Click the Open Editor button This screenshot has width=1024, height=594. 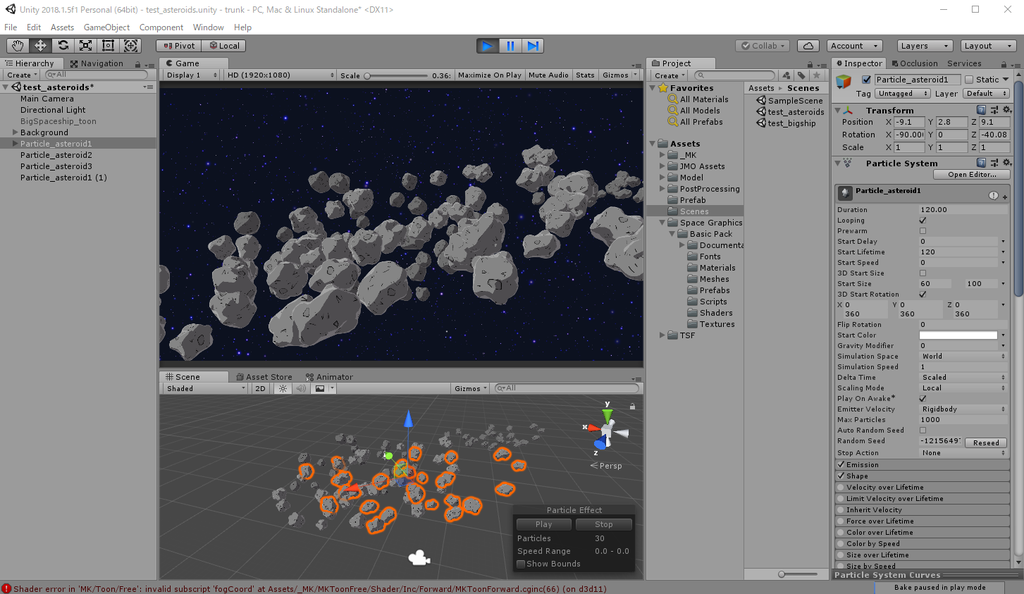[972, 175]
